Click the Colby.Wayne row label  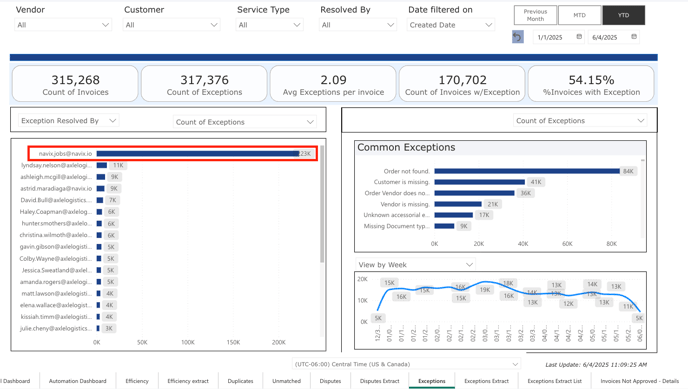point(56,259)
